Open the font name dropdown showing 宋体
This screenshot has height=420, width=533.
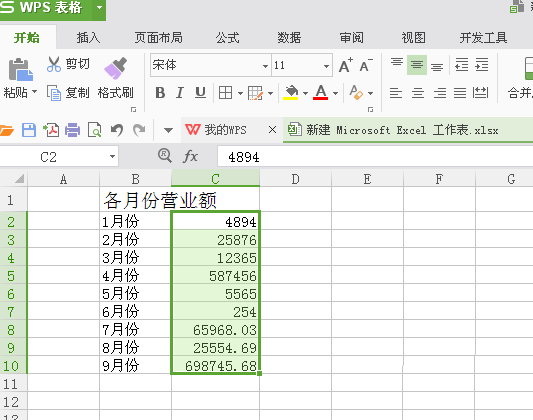click(x=265, y=66)
